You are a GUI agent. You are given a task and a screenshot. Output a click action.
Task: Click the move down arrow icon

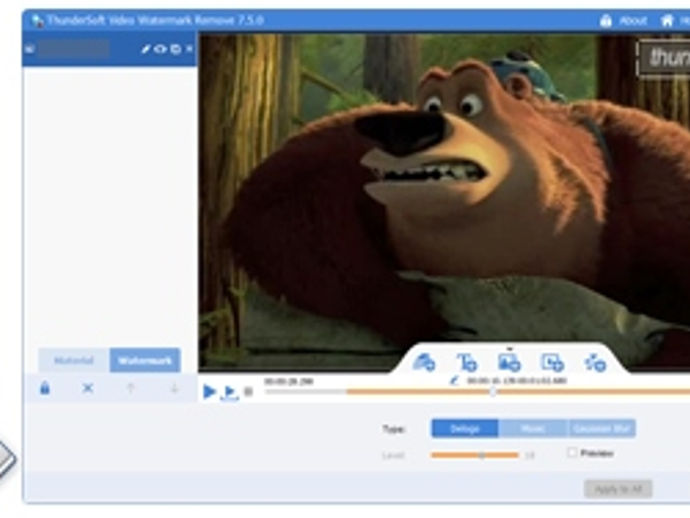coord(174,388)
